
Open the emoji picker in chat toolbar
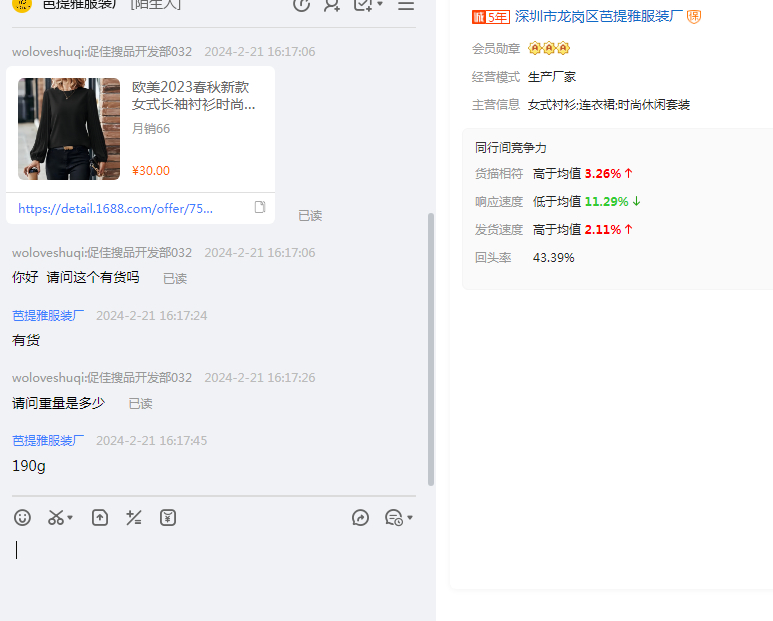pos(22,517)
